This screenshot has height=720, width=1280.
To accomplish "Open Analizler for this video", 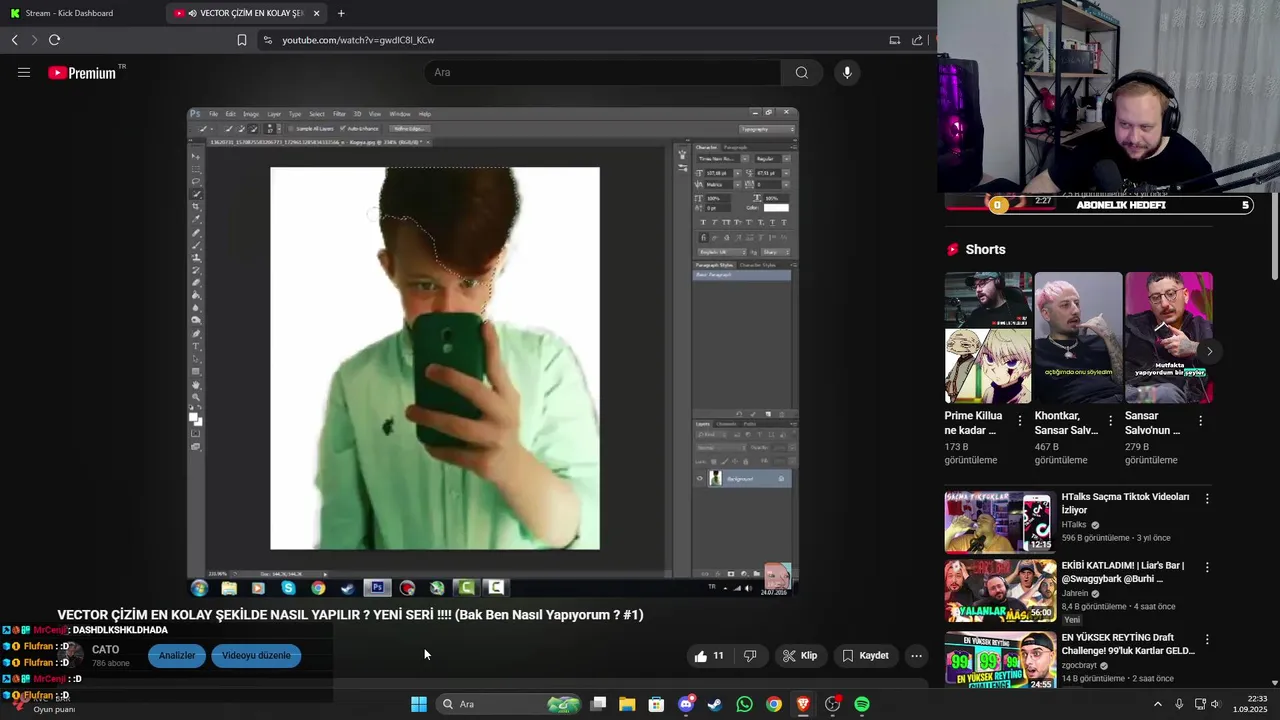I will click(177, 656).
